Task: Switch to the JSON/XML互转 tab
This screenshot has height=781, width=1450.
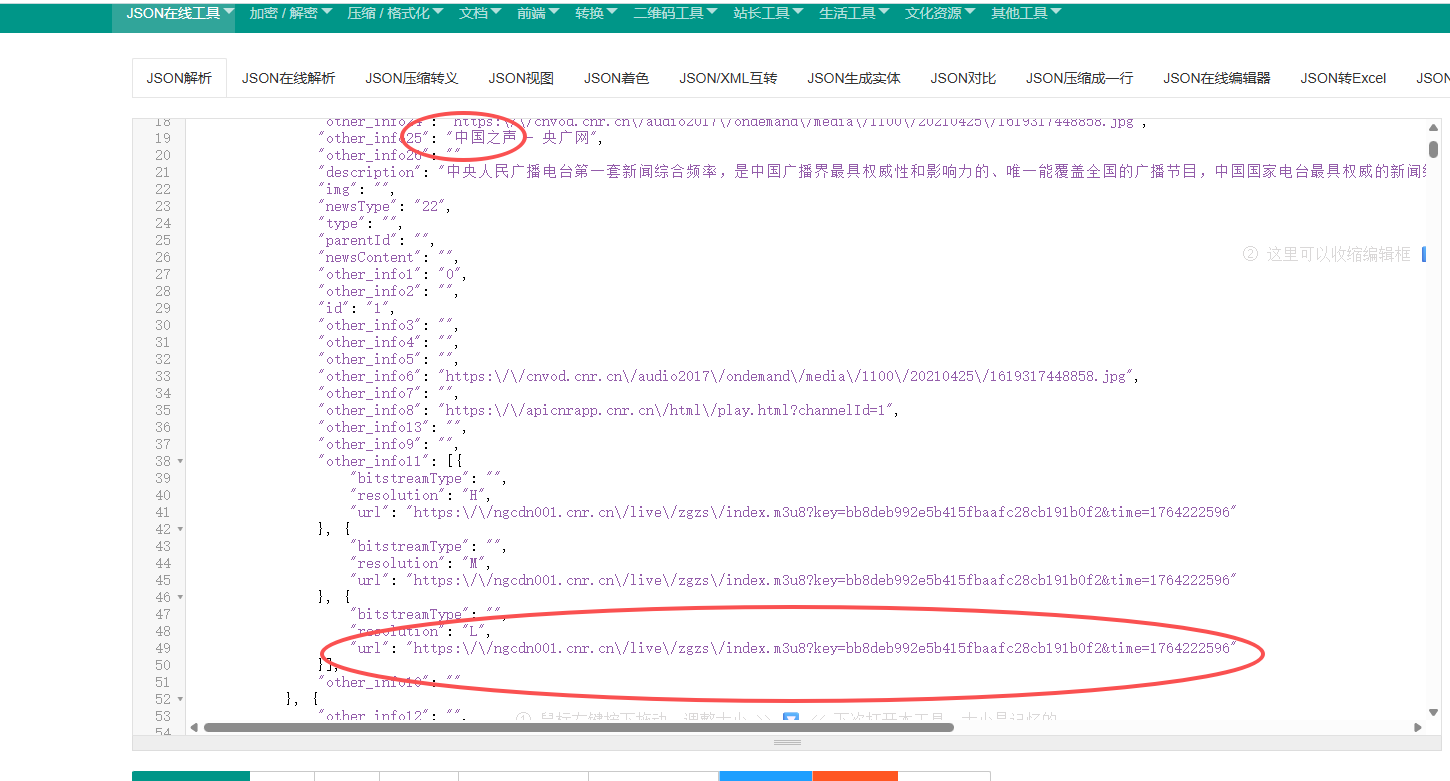Action: tap(728, 78)
